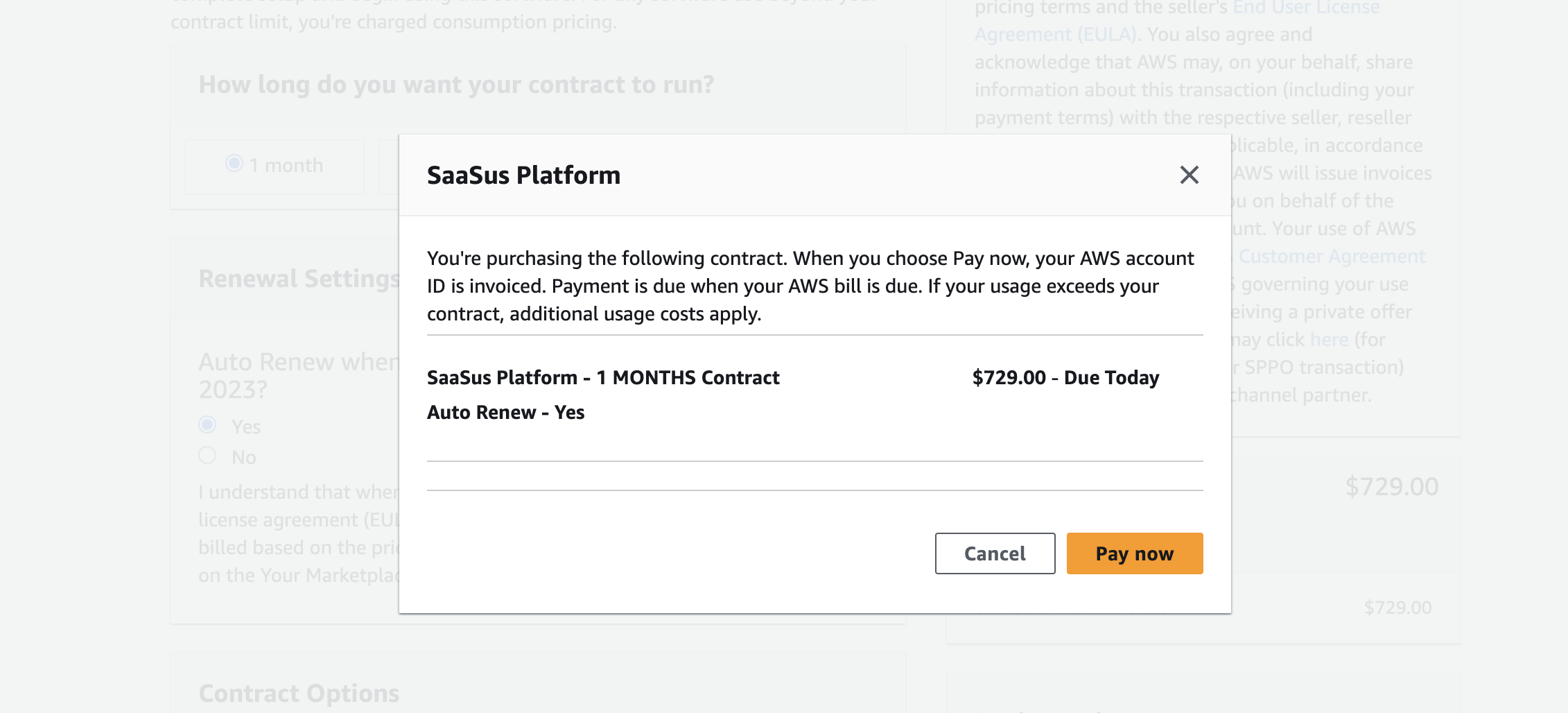Click the small grey $729.00 subtotal

(1397, 608)
